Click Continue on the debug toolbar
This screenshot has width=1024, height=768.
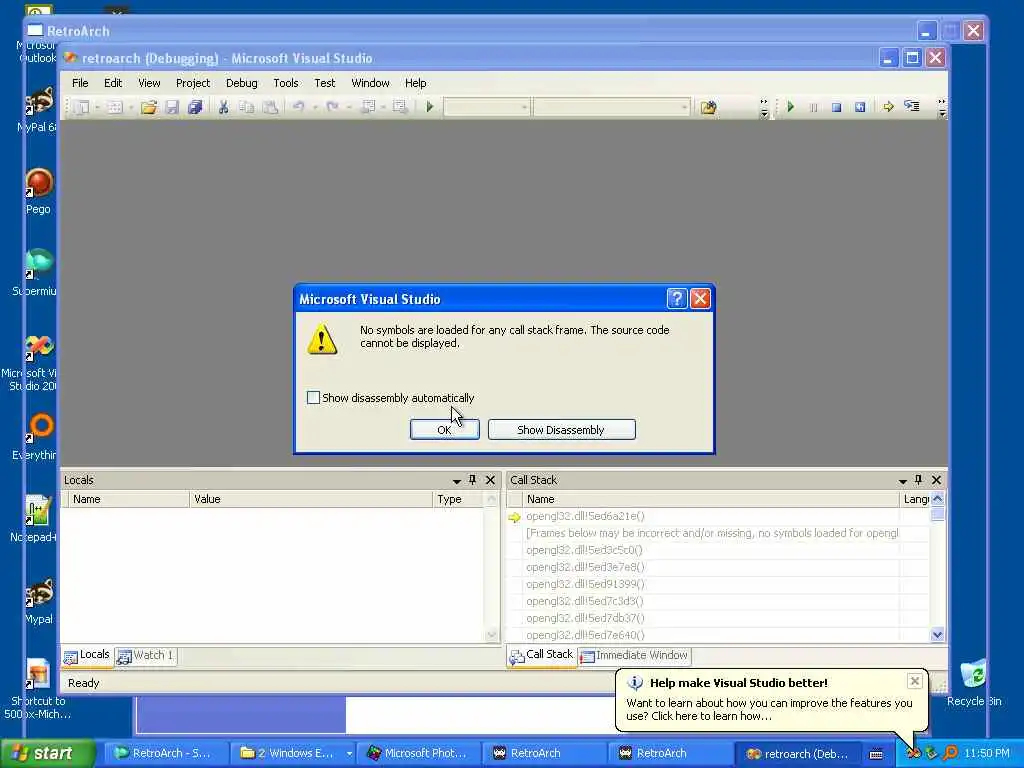click(x=790, y=106)
